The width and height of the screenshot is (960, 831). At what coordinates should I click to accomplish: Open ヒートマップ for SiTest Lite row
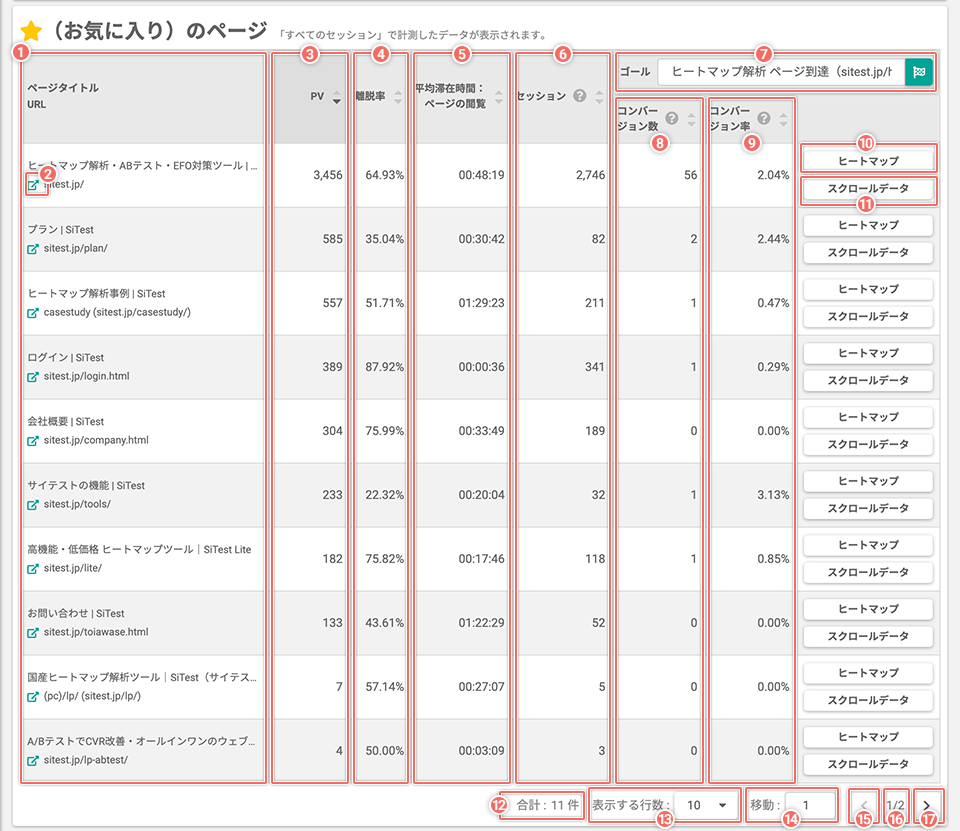pos(868,545)
